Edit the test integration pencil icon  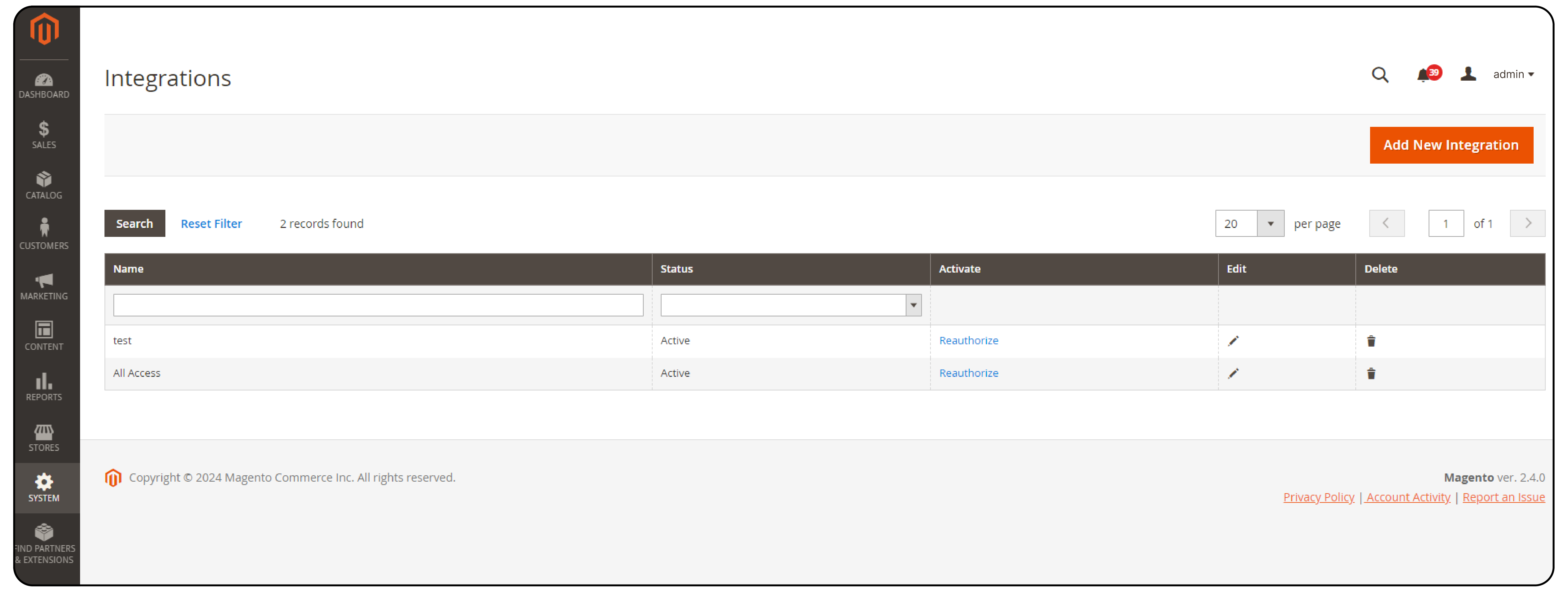click(1233, 341)
